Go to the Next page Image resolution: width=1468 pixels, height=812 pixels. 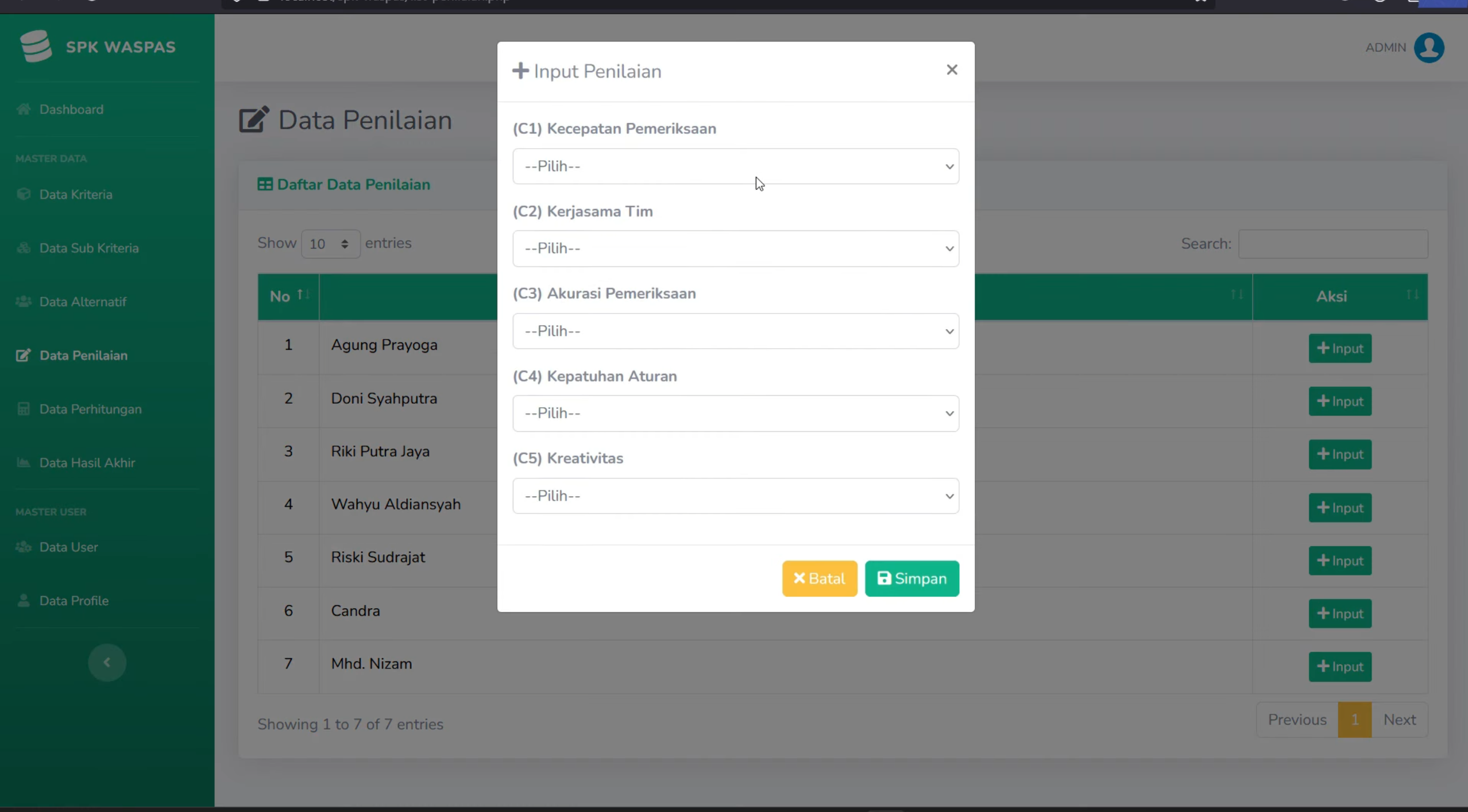[x=1400, y=720]
